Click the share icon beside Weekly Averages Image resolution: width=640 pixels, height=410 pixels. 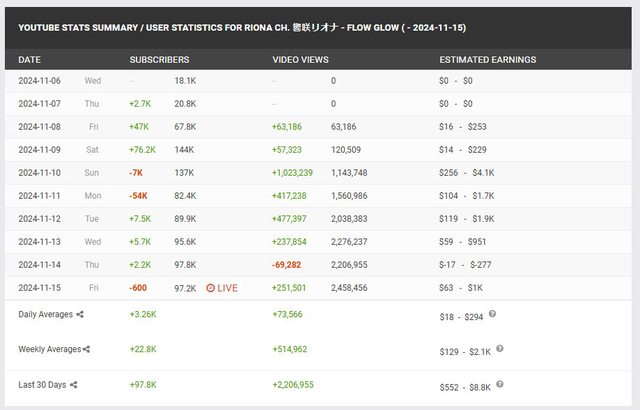pos(87,349)
